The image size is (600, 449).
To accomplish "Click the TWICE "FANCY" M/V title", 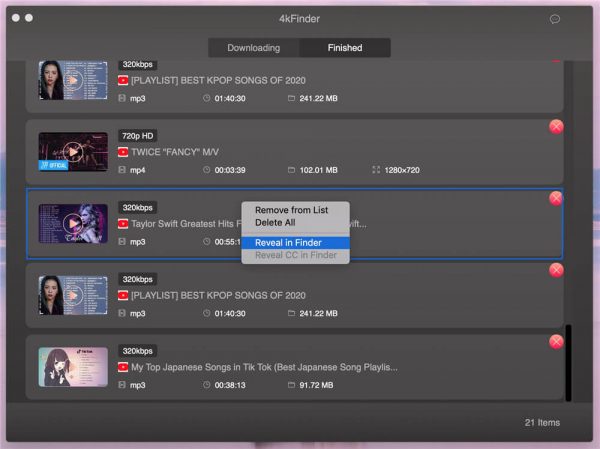I will pyautogui.click(x=175, y=152).
